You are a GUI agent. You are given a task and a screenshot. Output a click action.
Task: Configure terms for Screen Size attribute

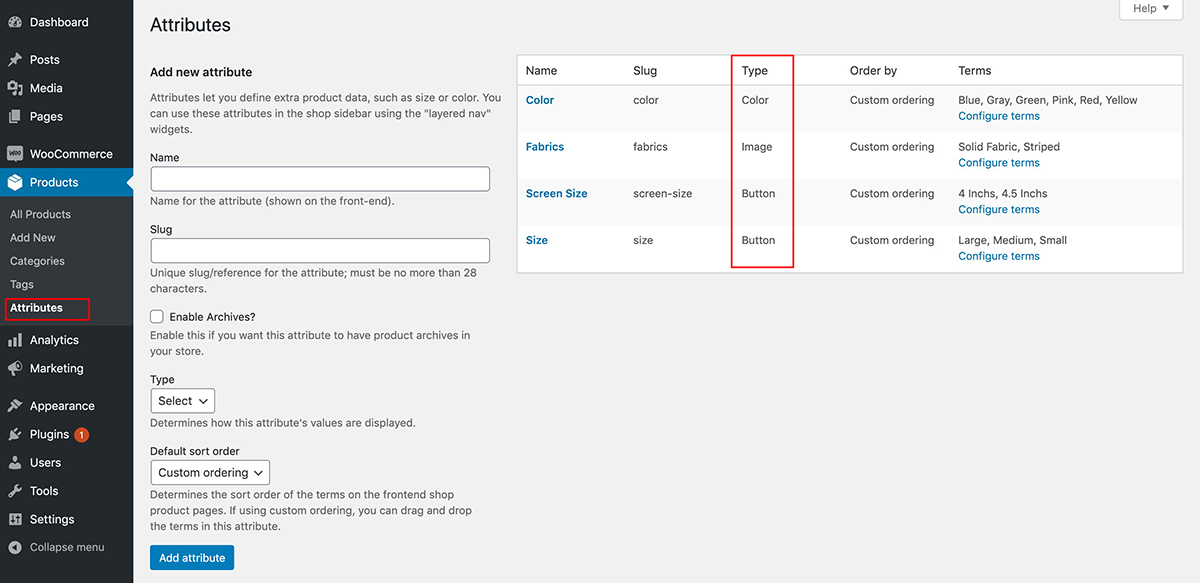[999, 209]
